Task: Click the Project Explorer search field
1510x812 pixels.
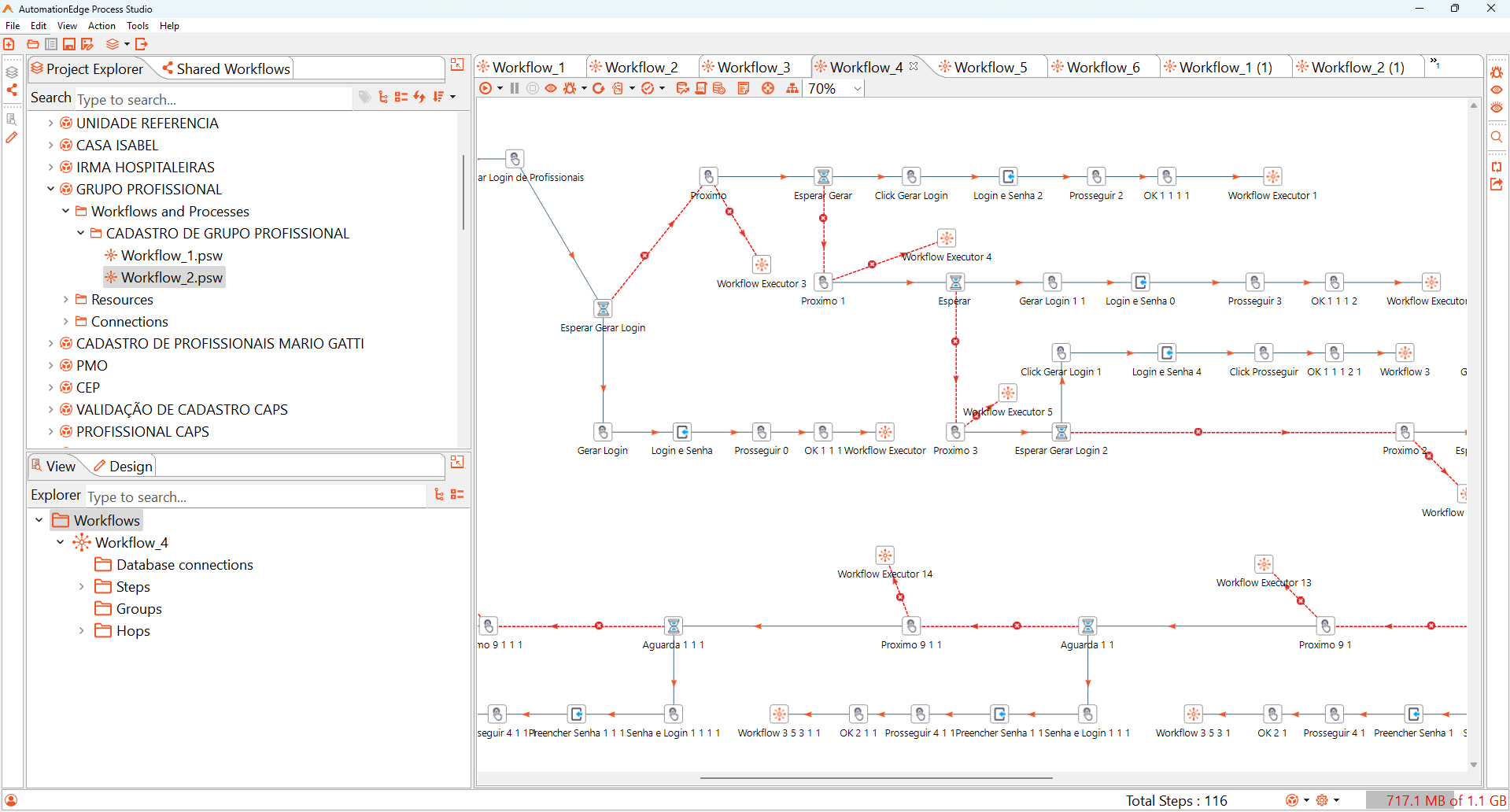Action: [212, 99]
